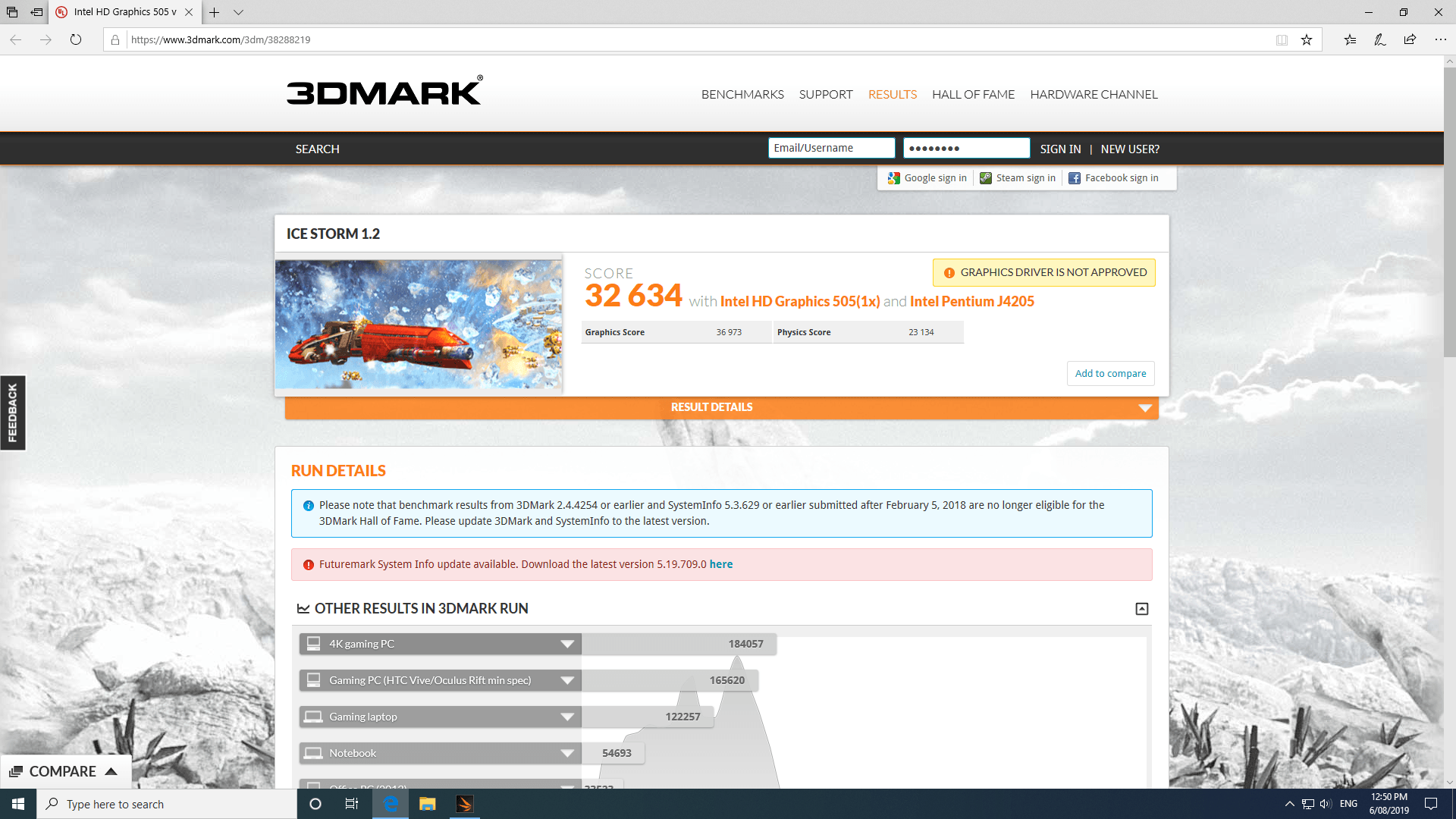Click the browser Forward arrow

tap(45, 39)
